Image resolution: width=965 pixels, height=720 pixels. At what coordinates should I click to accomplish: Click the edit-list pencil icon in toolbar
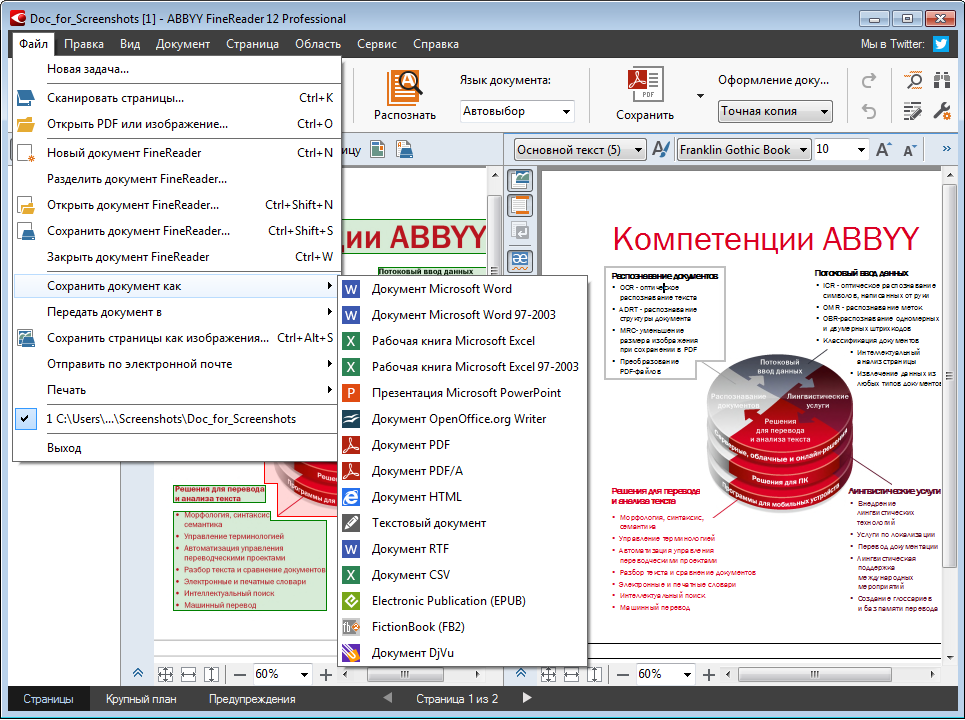coord(913,111)
